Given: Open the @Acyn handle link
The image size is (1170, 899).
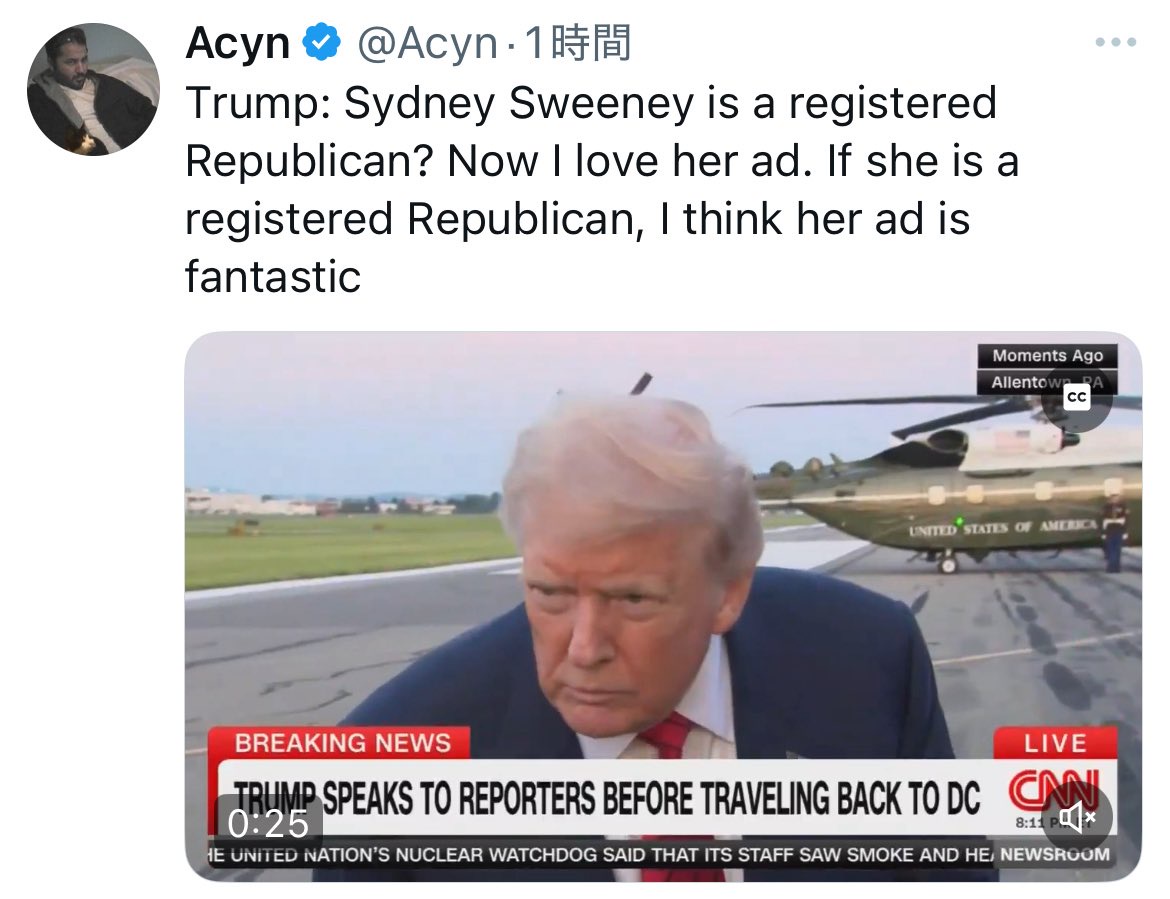Looking at the screenshot, I should pos(427,43).
